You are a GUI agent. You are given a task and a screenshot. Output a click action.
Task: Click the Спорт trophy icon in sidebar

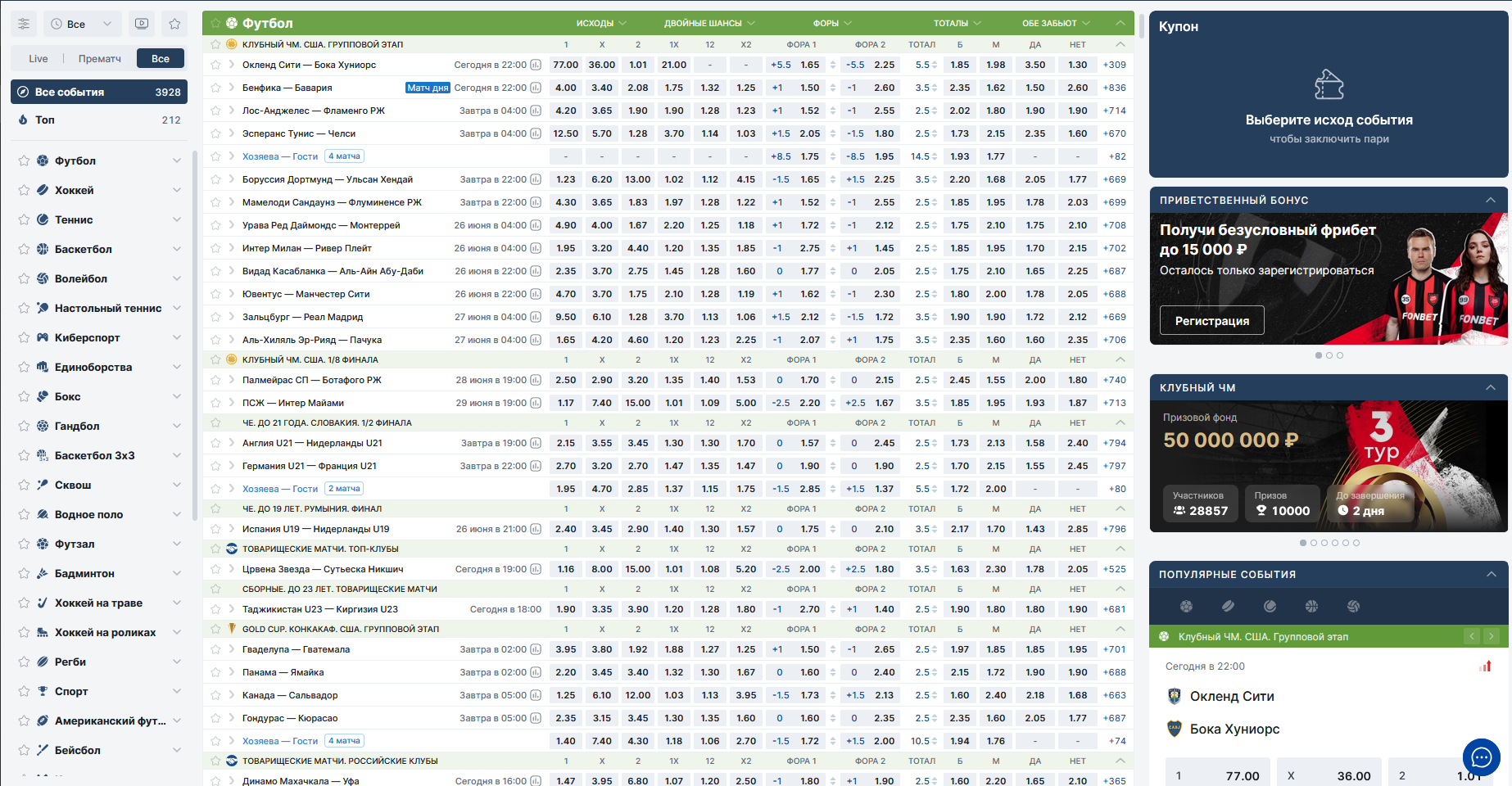(43, 691)
